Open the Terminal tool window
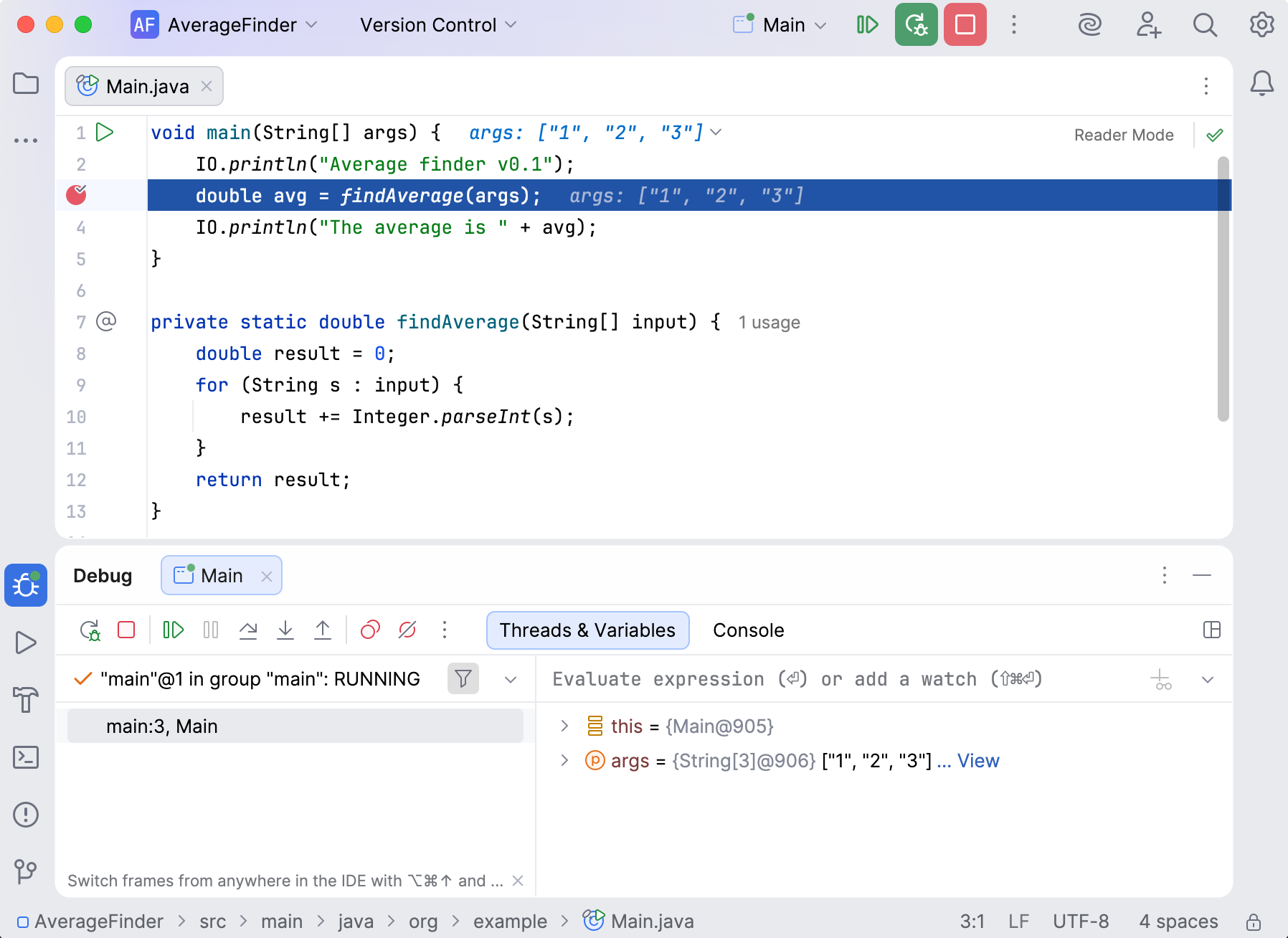Screen dimensions: 1288x938 click(x=26, y=757)
